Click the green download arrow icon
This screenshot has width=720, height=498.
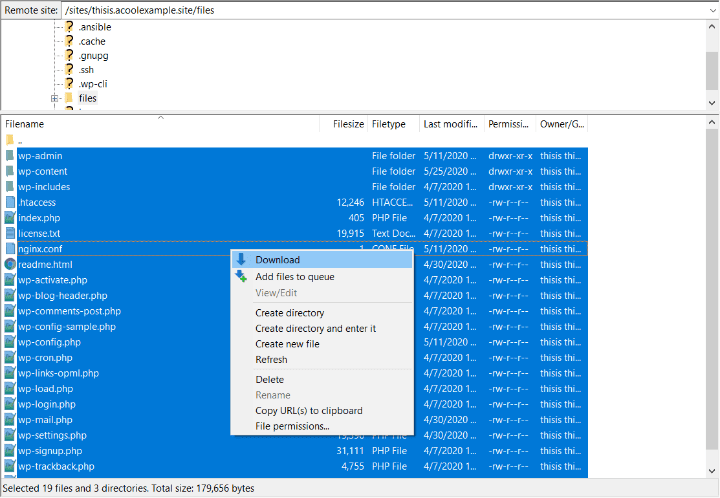click(x=241, y=260)
